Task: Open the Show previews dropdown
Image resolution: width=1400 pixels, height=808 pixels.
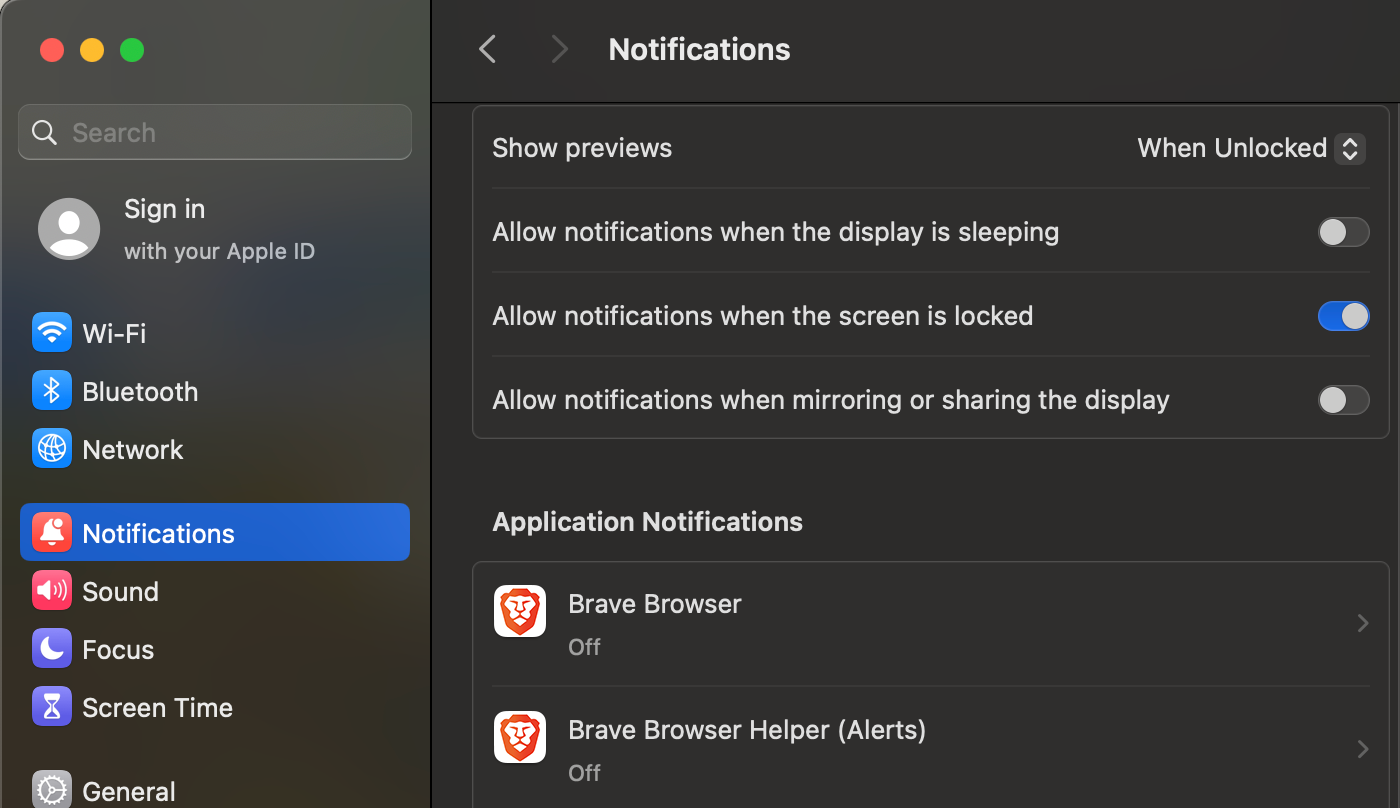Action: click(x=1251, y=149)
